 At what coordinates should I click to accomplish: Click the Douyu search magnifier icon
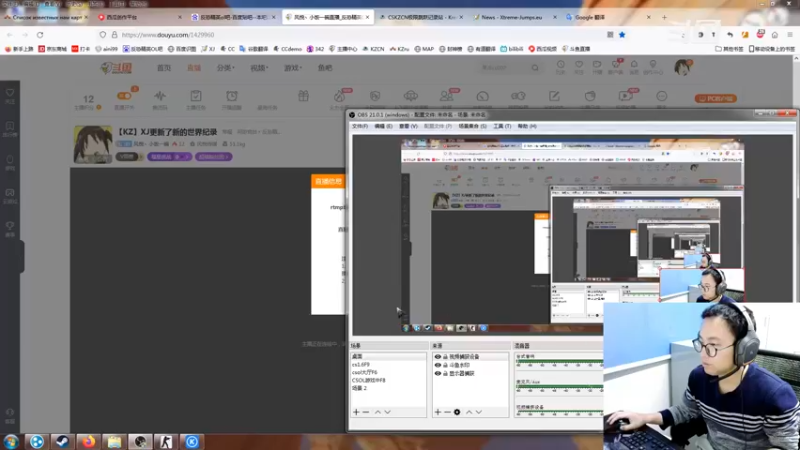[535, 68]
